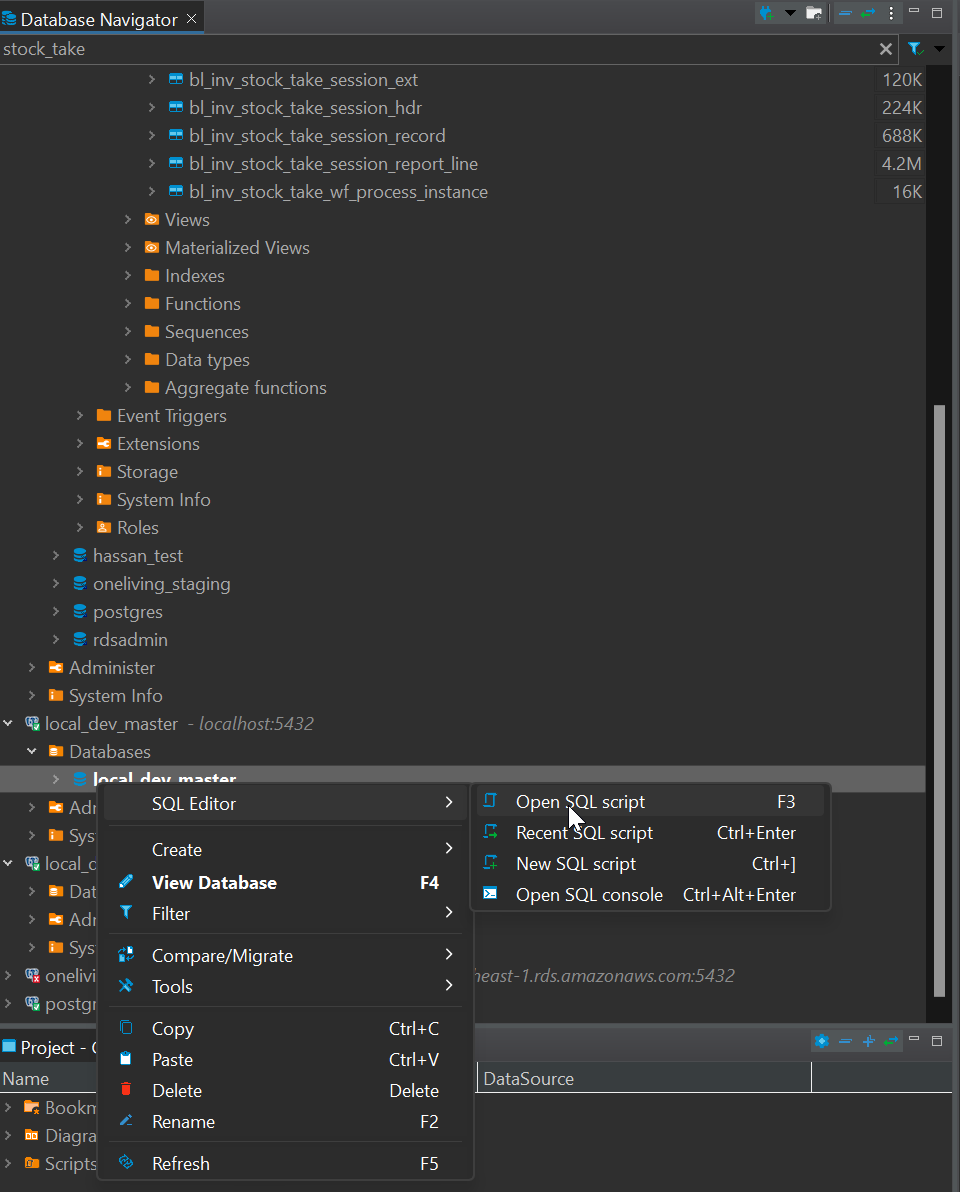Click the Administer folder icon above local_dev_master
Viewport: 960px width, 1192px height.
55,667
